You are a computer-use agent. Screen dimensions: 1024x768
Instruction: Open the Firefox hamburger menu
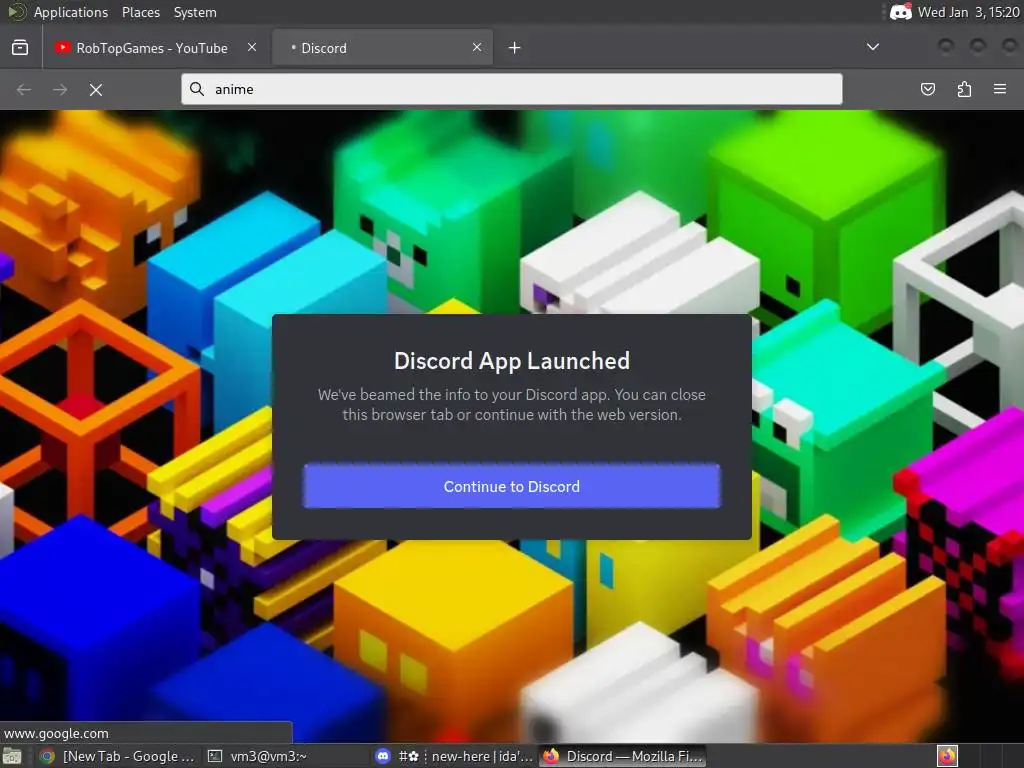[x=1000, y=89]
